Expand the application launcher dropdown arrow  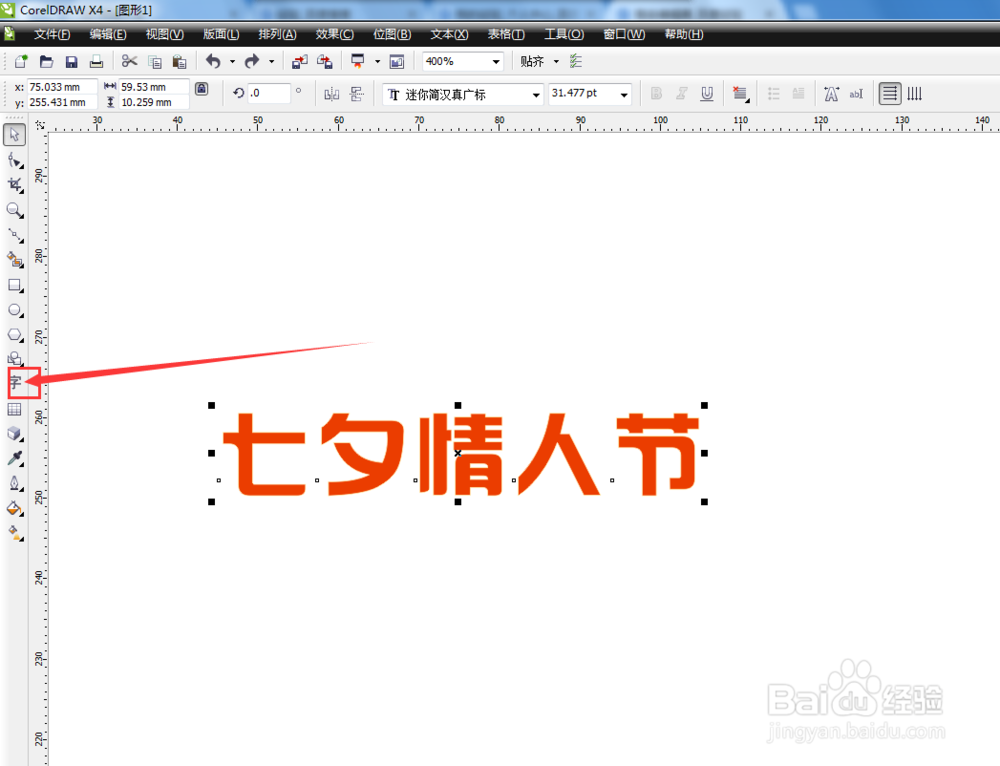pos(377,62)
